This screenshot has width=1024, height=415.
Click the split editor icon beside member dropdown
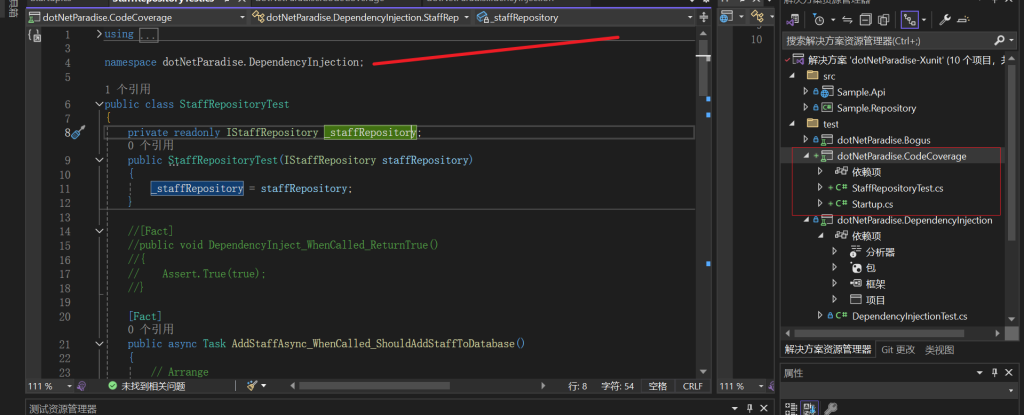click(x=704, y=18)
